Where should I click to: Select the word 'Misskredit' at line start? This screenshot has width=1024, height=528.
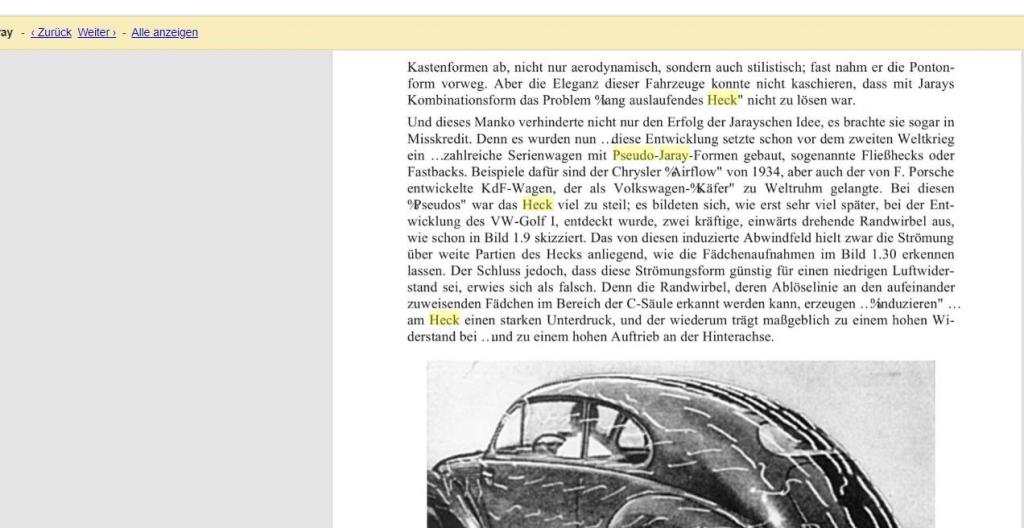coord(438,139)
